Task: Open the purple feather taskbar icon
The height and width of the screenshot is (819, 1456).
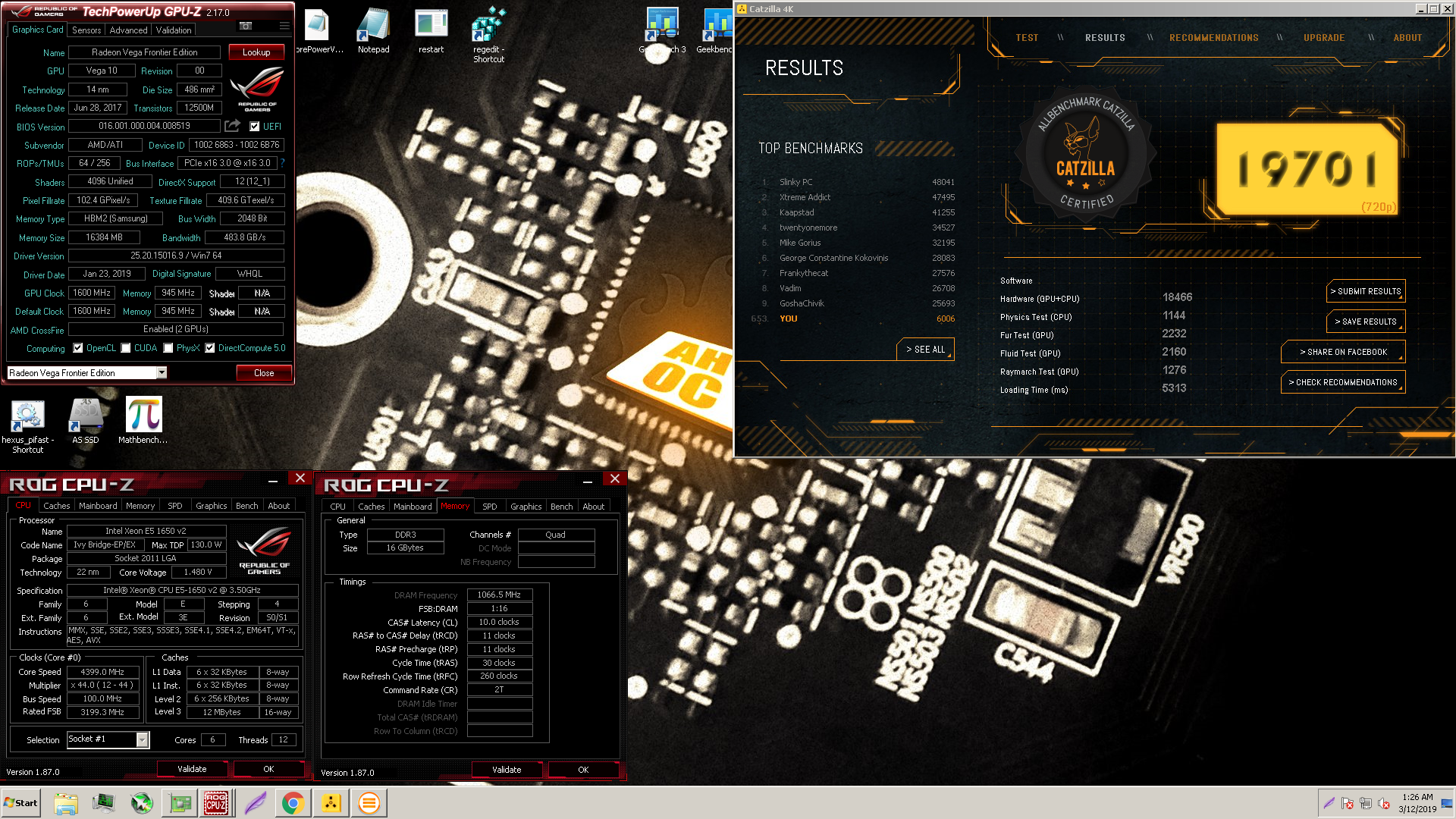Action: [255, 803]
